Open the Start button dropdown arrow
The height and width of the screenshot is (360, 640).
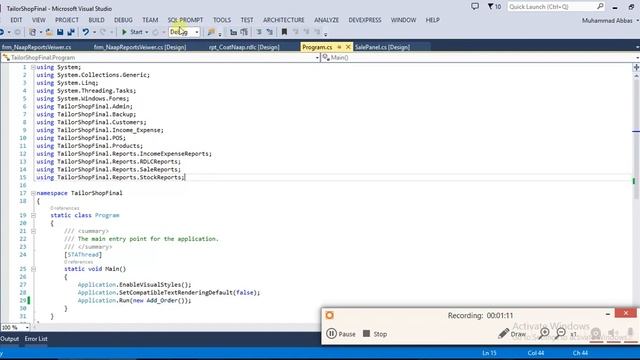point(147,32)
